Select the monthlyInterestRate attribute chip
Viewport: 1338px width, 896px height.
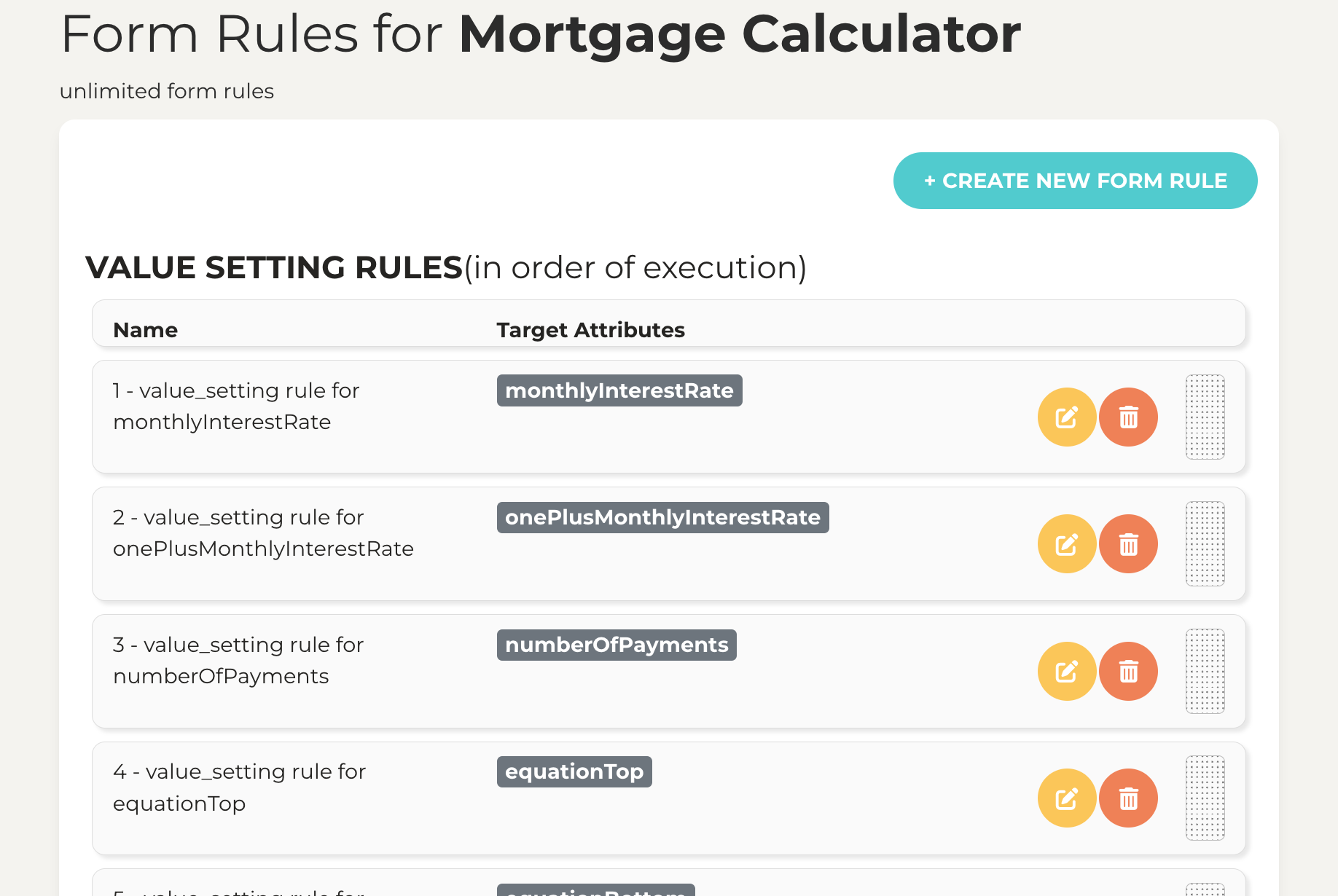[x=619, y=390]
